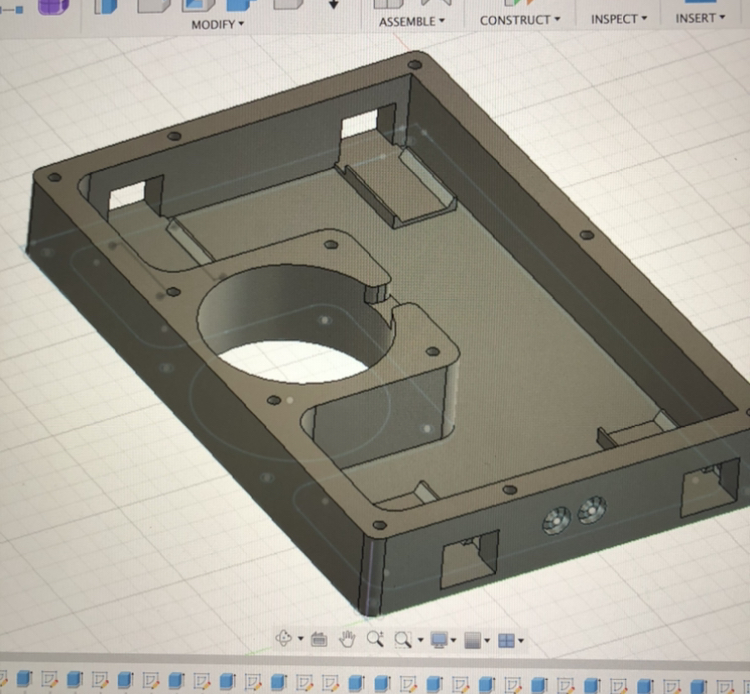Open the Orbit type dropdown arrow
Image resolution: width=750 pixels, height=694 pixels.
tap(301, 639)
